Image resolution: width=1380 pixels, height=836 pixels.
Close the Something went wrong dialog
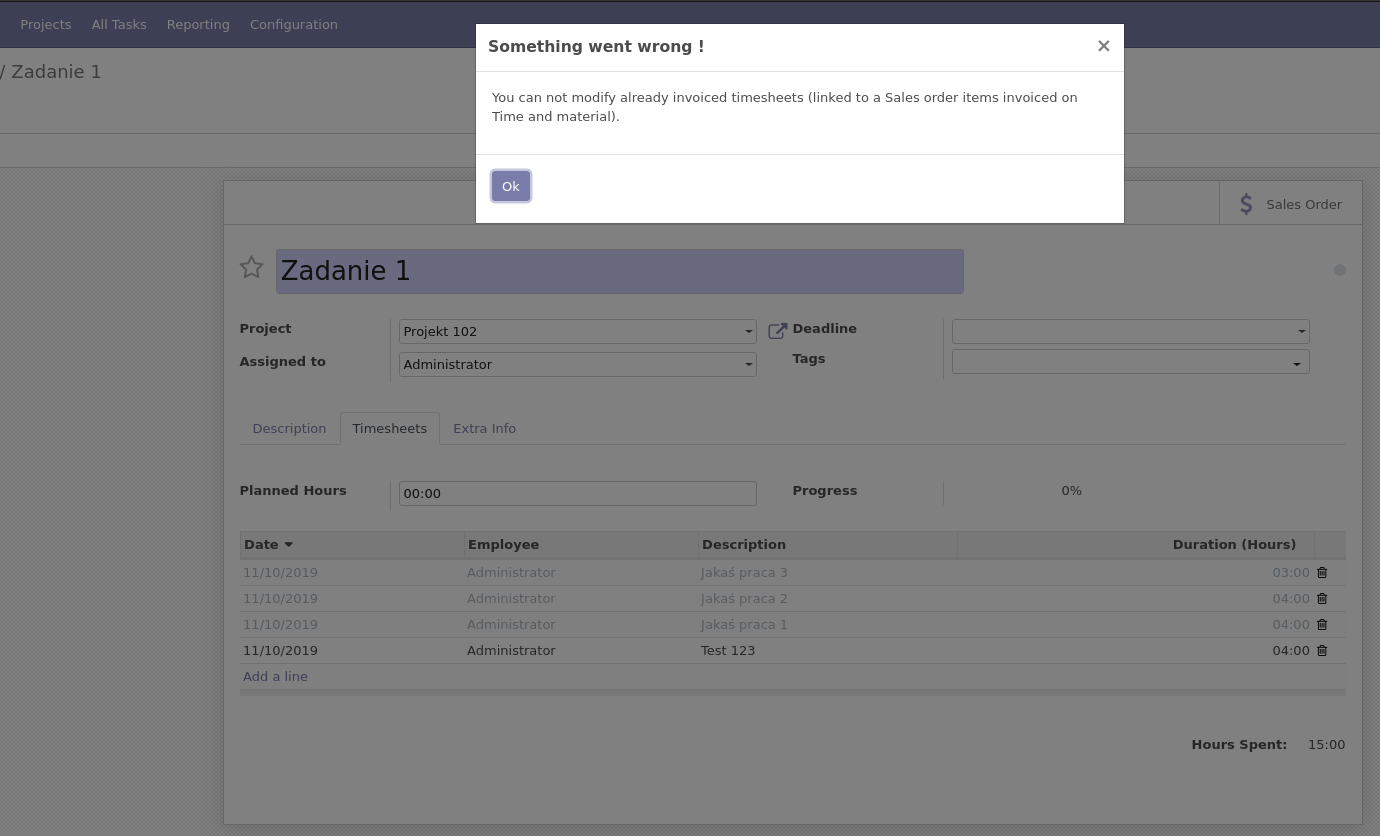tap(1104, 46)
